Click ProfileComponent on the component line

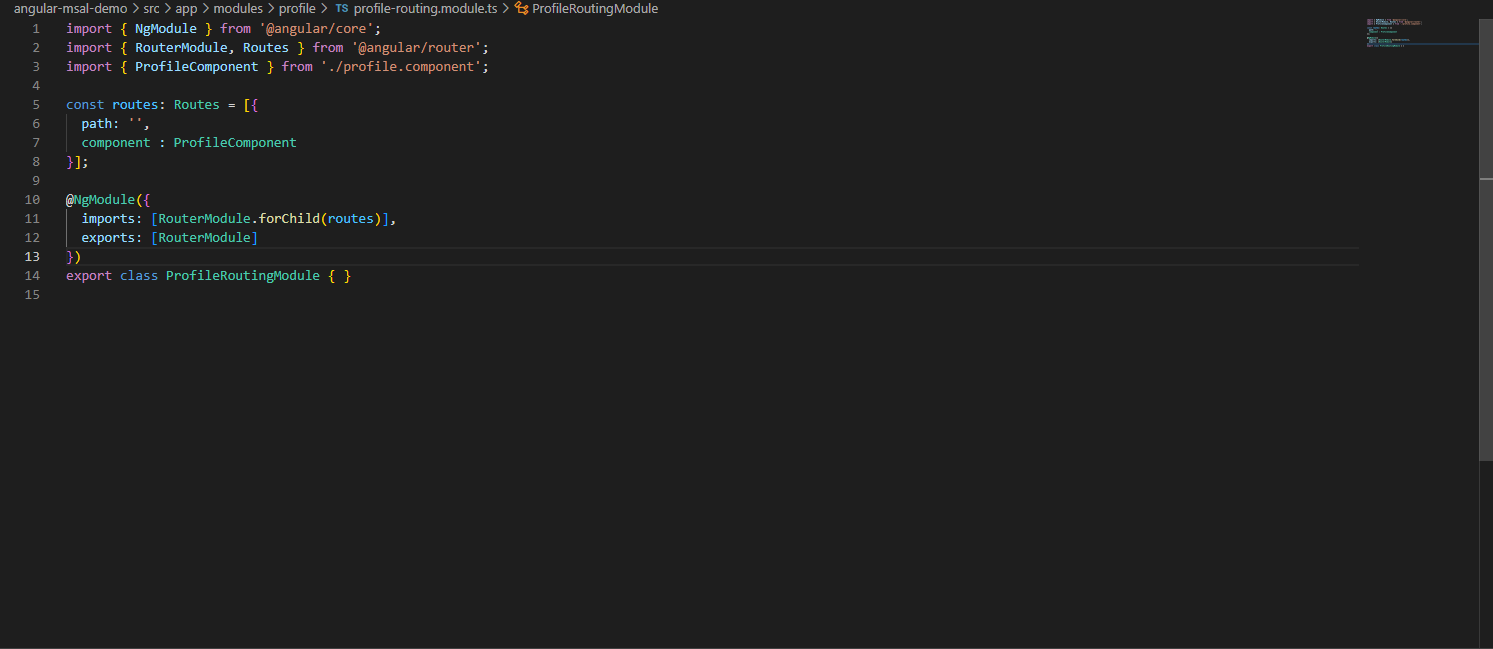coord(235,143)
